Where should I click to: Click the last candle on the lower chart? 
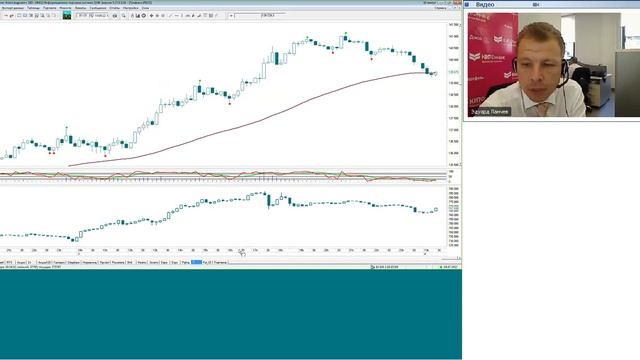[x=436, y=209]
